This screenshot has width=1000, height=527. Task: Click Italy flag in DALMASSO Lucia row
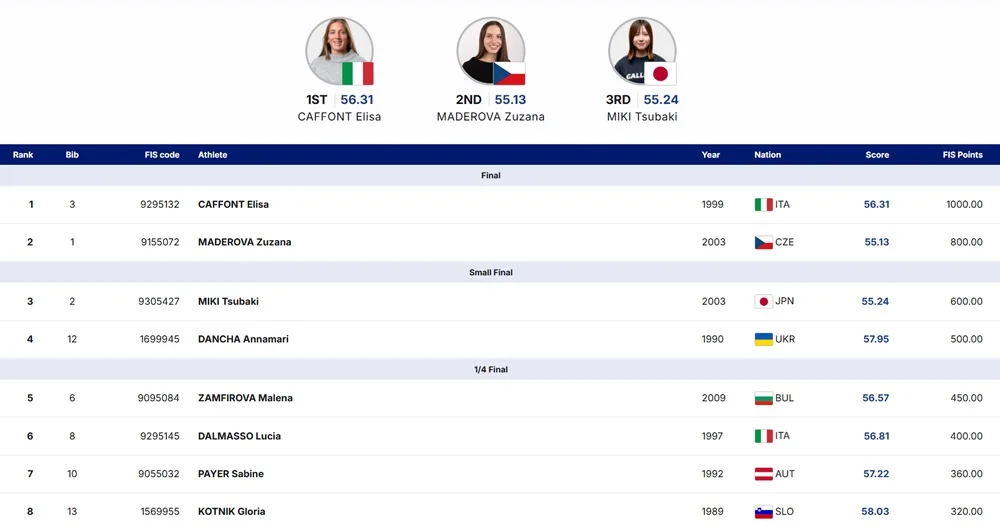click(x=763, y=436)
